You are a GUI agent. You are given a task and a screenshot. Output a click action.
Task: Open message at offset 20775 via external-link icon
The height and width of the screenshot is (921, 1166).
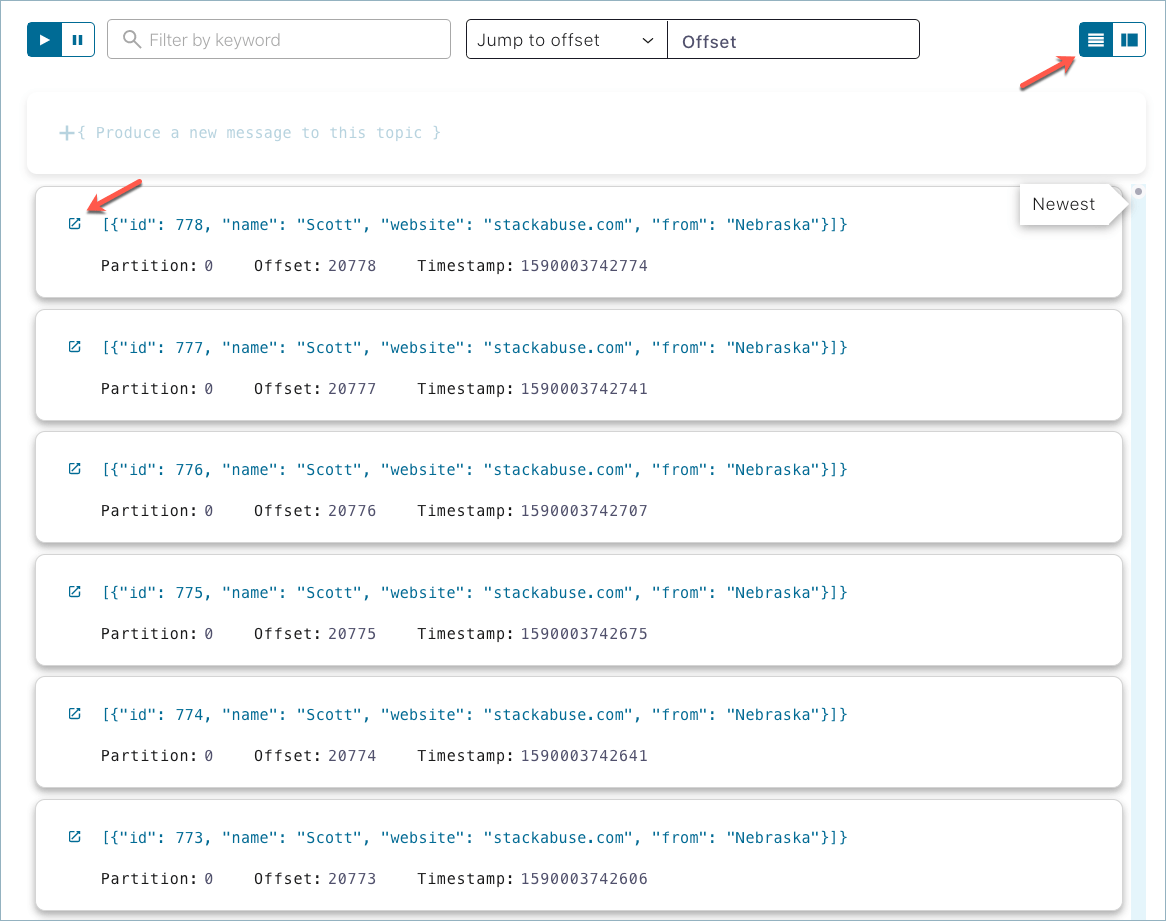click(x=74, y=591)
